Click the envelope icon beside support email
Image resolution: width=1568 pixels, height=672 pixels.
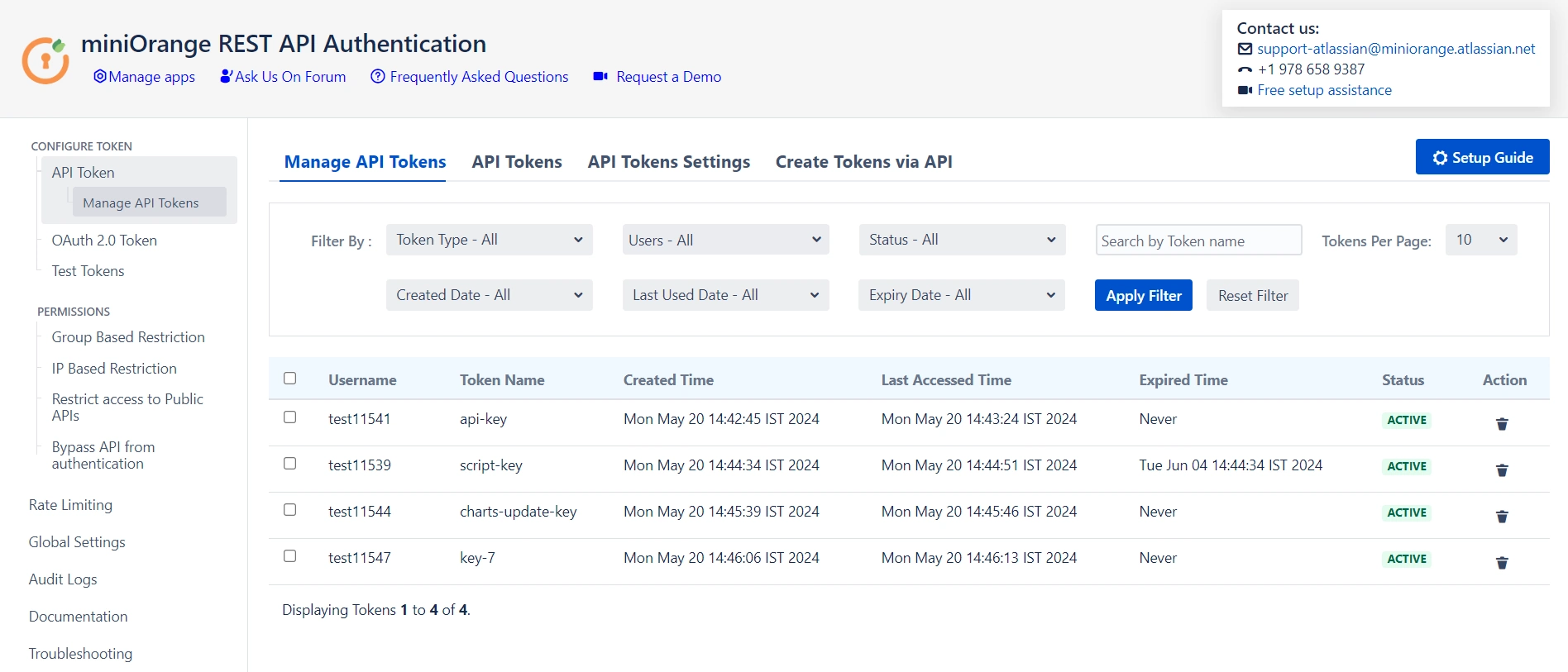point(1245,50)
